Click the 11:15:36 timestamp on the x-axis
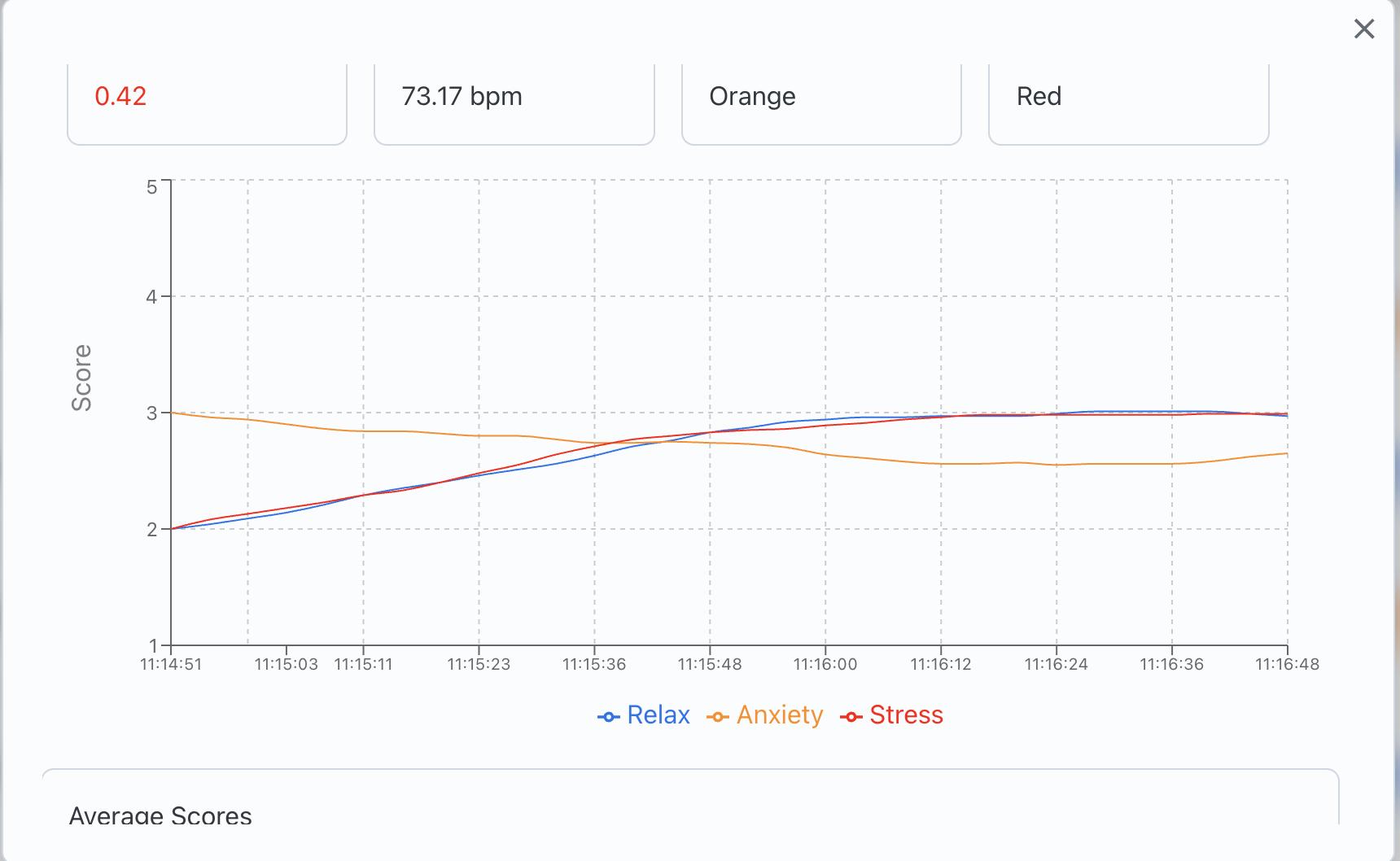Viewport: 1400px width, 861px height. tap(594, 664)
